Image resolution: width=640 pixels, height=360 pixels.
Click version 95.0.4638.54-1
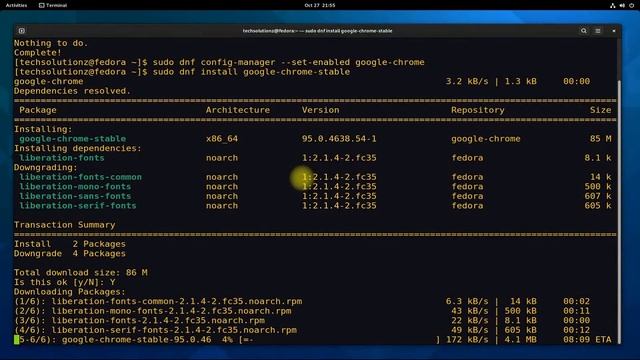coord(339,139)
